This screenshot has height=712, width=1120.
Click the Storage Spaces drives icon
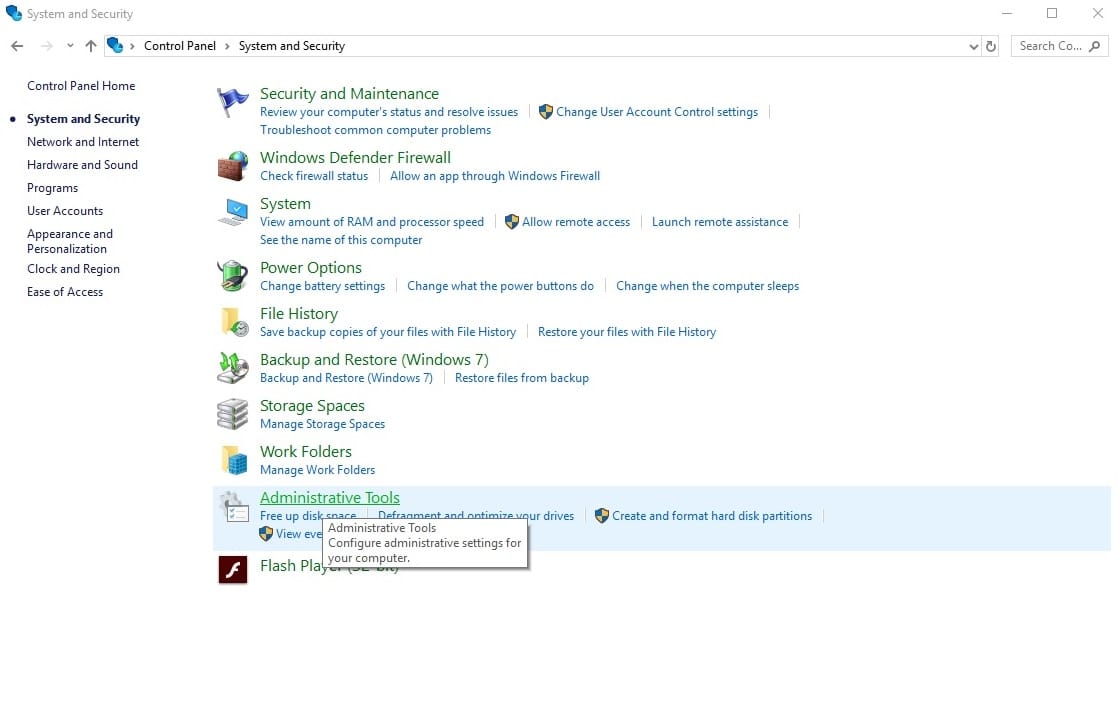pyautogui.click(x=233, y=414)
